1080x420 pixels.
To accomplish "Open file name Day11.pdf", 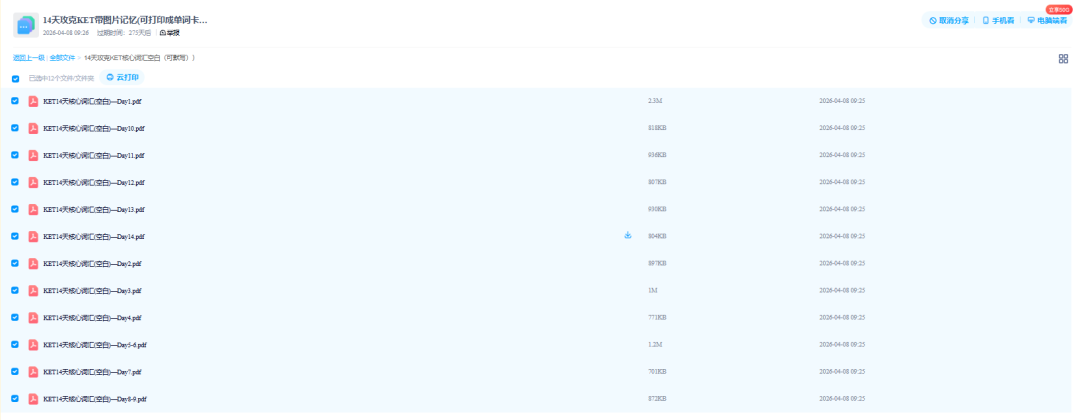I will click(x=94, y=156).
